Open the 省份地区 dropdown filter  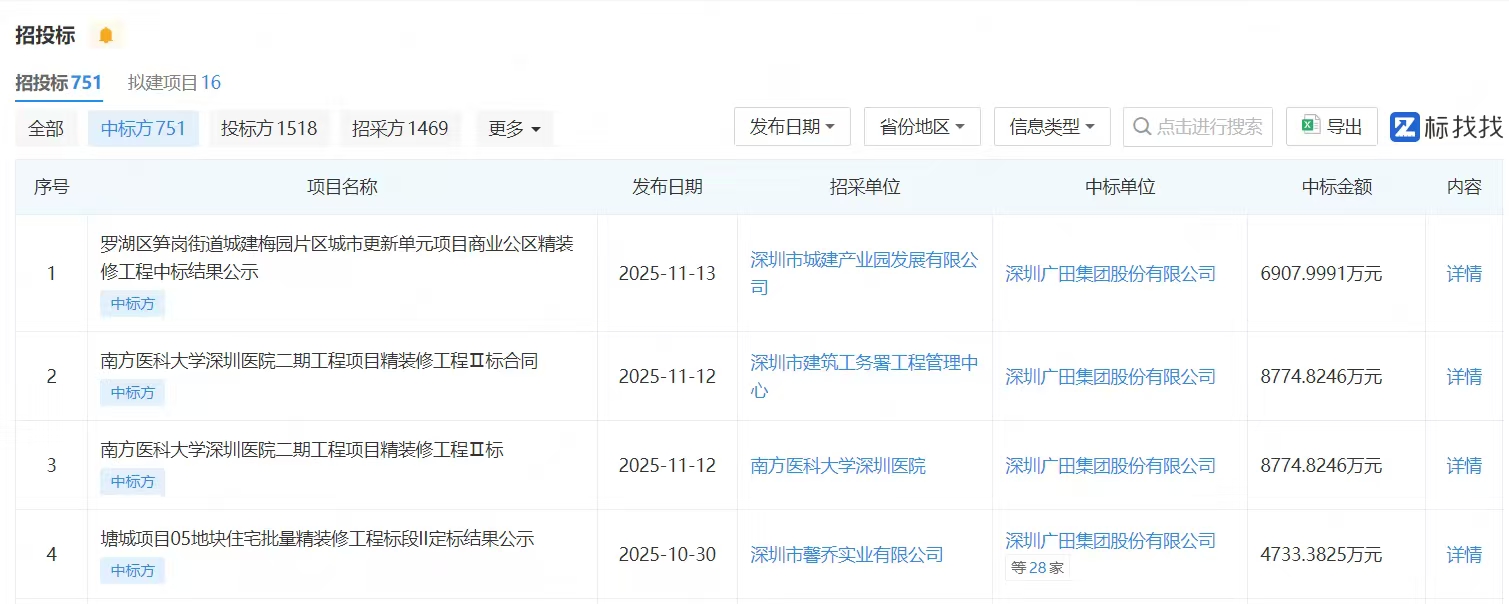click(922, 127)
